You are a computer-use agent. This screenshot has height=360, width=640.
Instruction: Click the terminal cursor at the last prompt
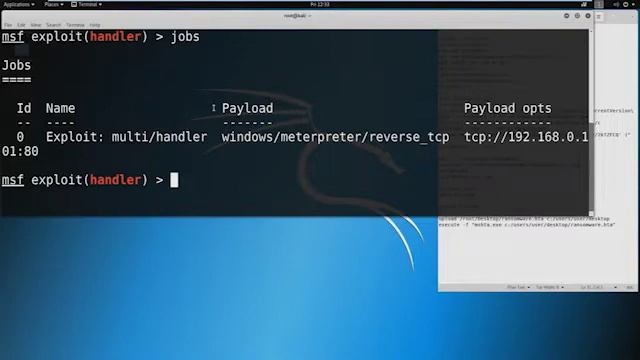(174, 180)
